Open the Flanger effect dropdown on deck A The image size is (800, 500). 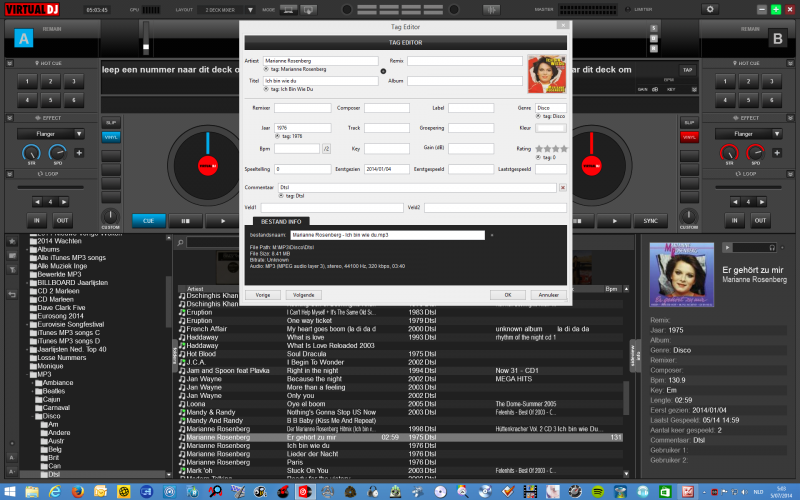[79, 134]
